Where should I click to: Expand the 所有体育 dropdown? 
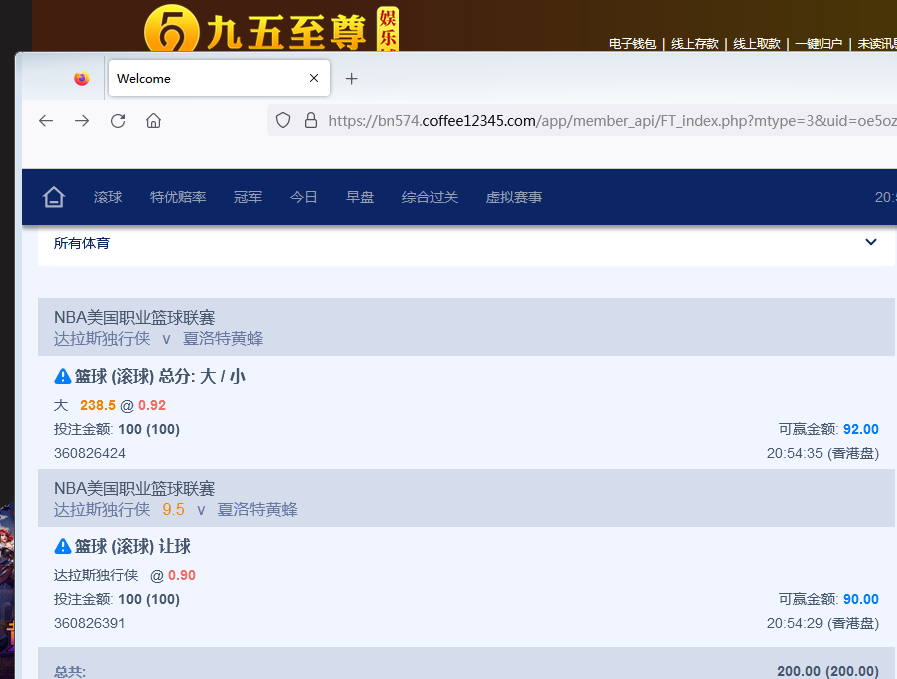coord(466,245)
